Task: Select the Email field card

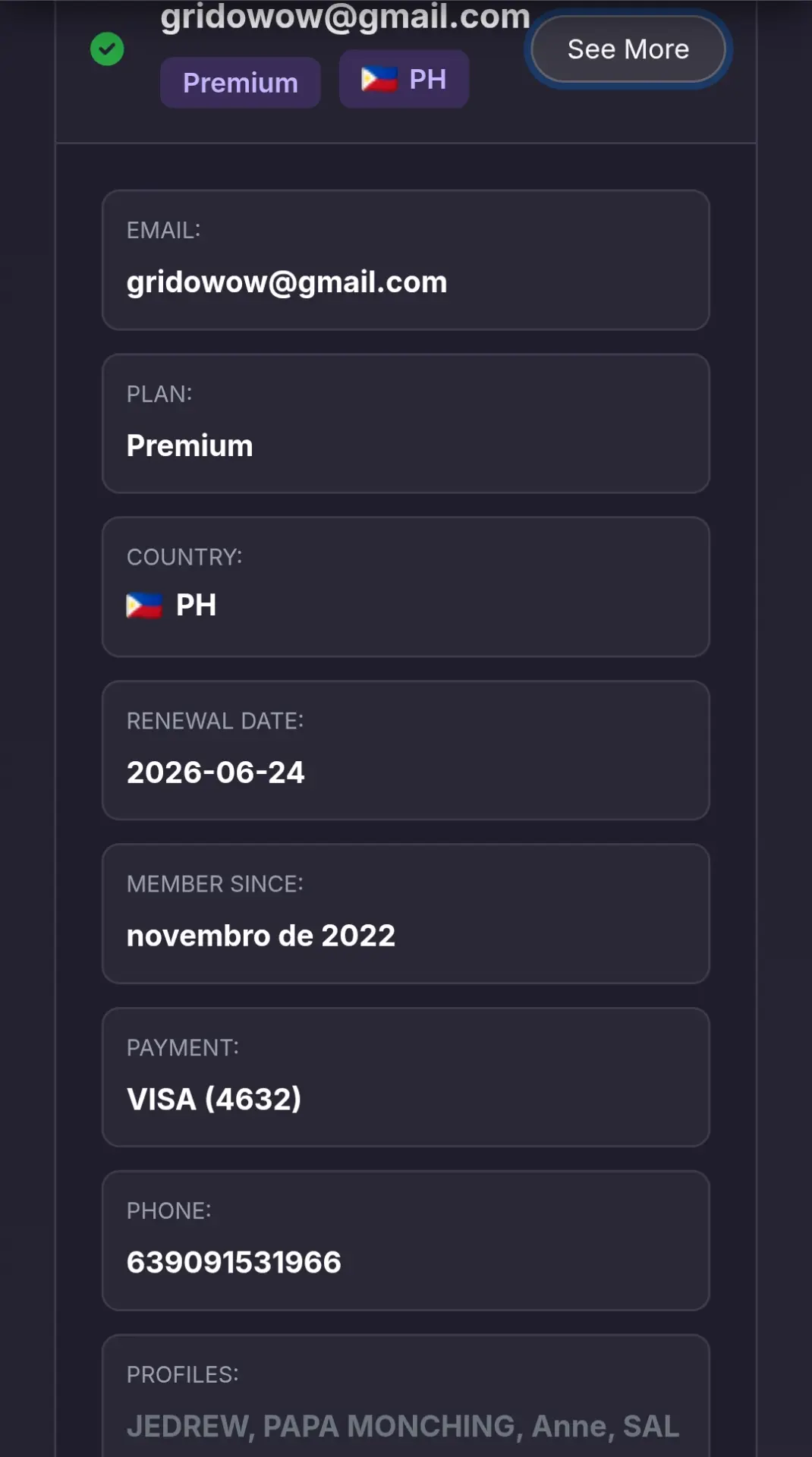Action: click(x=406, y=260)
